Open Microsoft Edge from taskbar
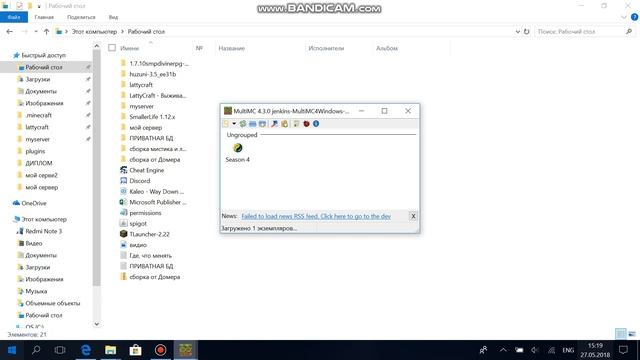The height and width of the screenshot is (360, 640). (x=86, y=350)
